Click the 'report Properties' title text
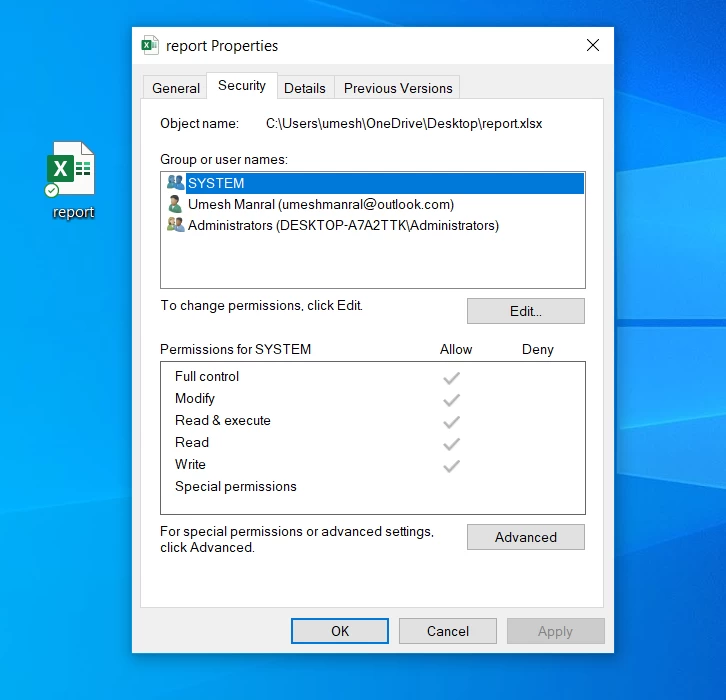 tap(222, 46)
